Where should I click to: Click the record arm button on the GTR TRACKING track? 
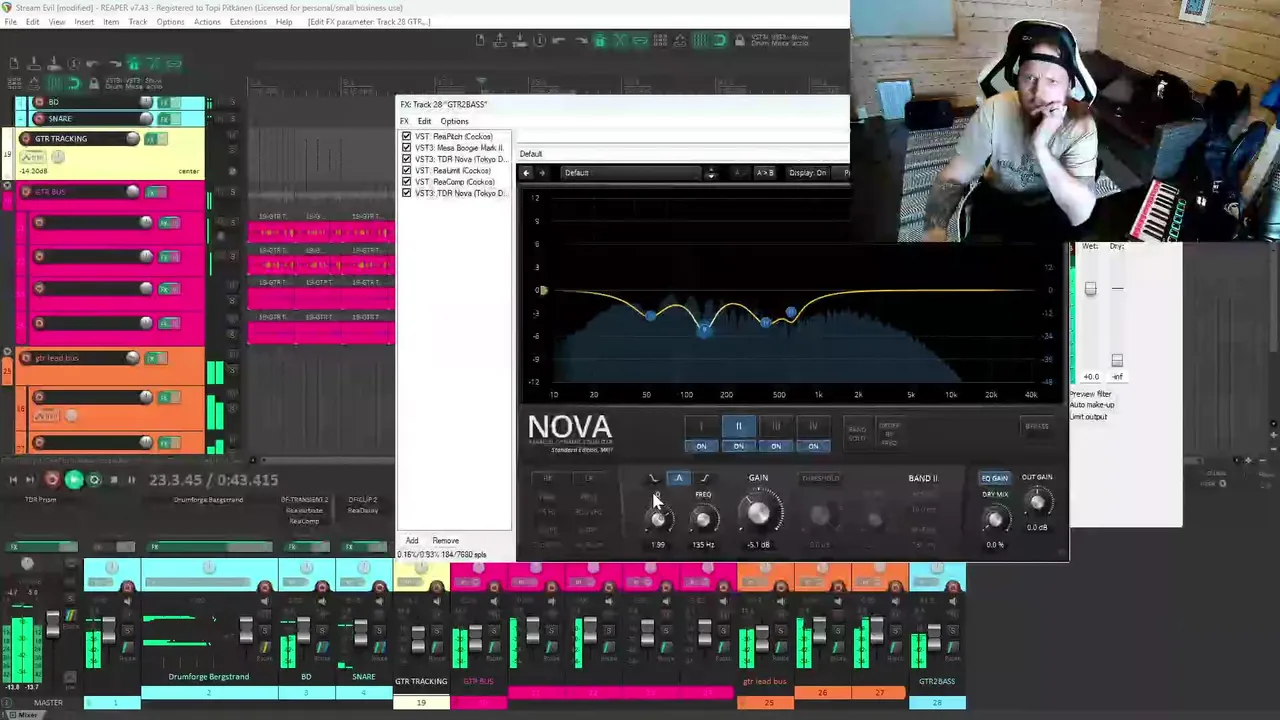point(24,138)
